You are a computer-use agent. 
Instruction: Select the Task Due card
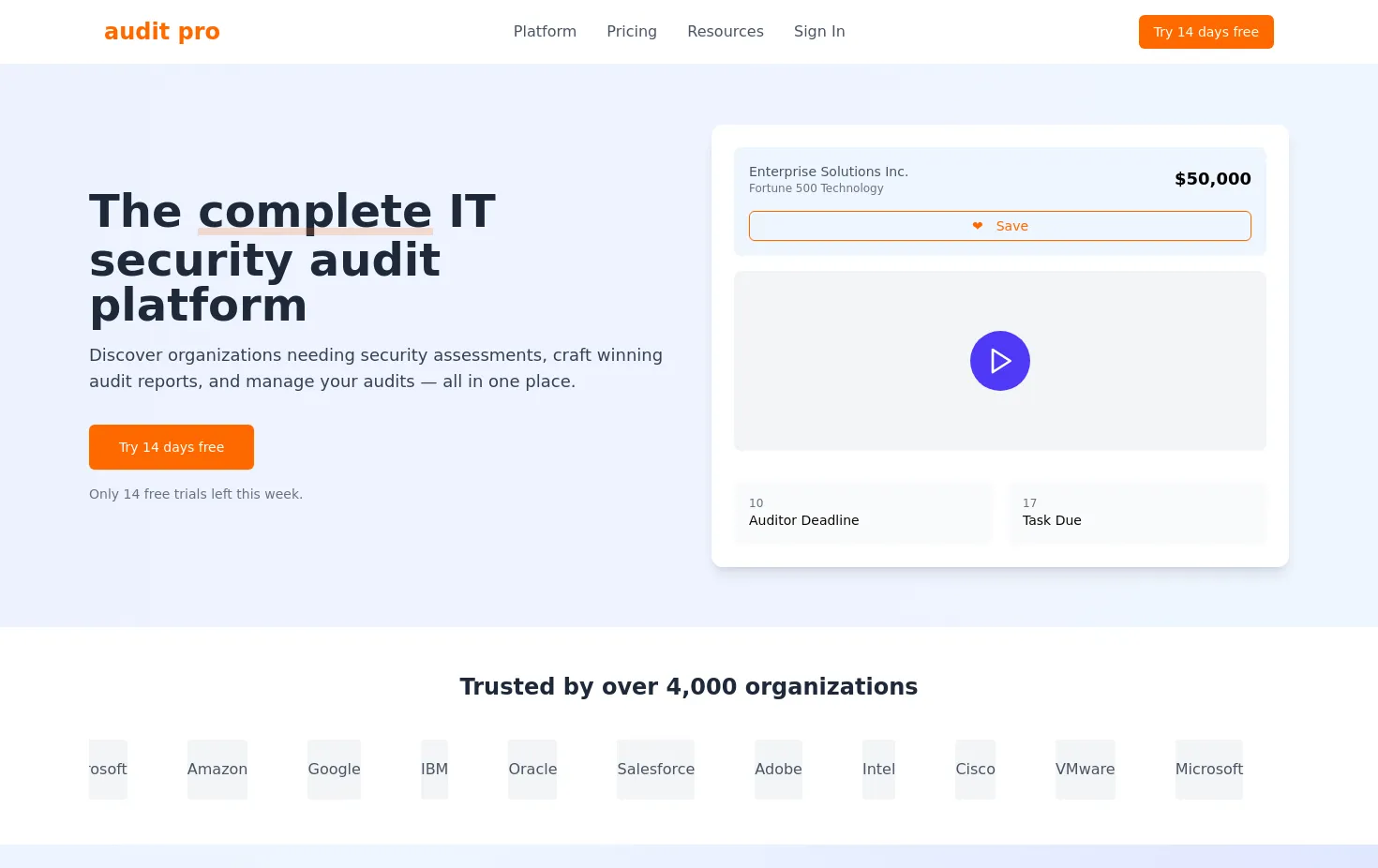point(1137,512)
